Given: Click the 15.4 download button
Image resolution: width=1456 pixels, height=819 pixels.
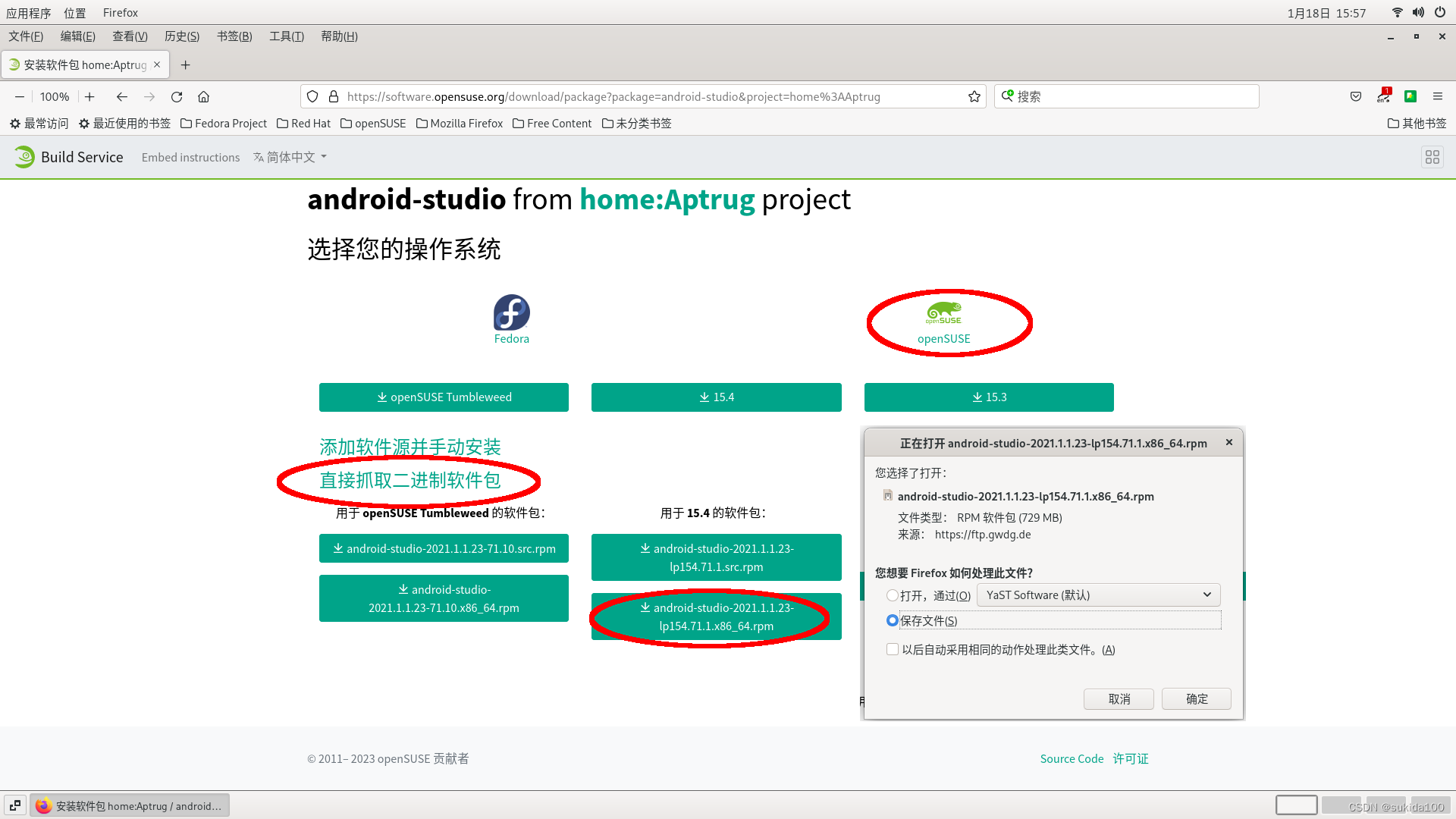Looking at the screenshot, I should [717, 397].
